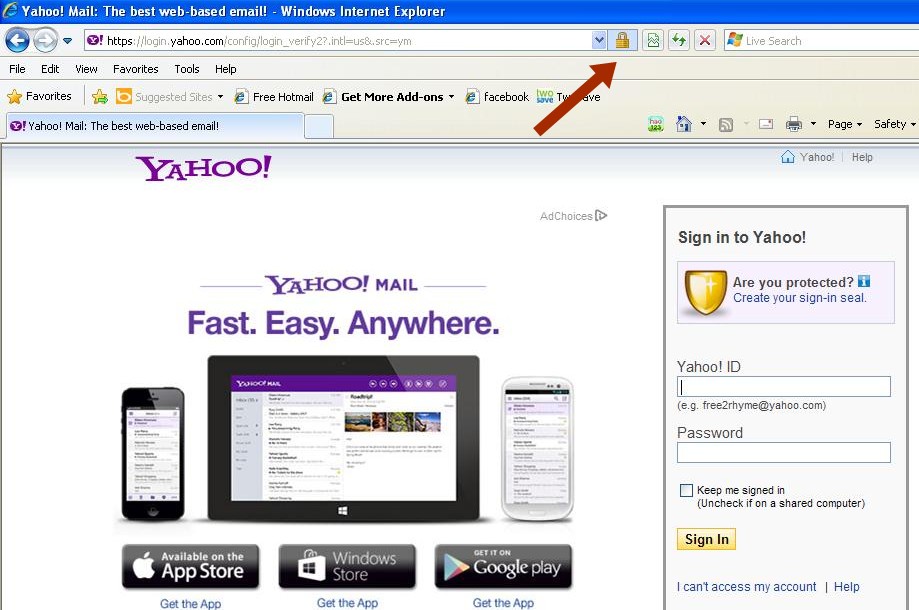This screenshot has width=919, height=610.
Task: Click the Help link in page header
Action: click(862, 157)
